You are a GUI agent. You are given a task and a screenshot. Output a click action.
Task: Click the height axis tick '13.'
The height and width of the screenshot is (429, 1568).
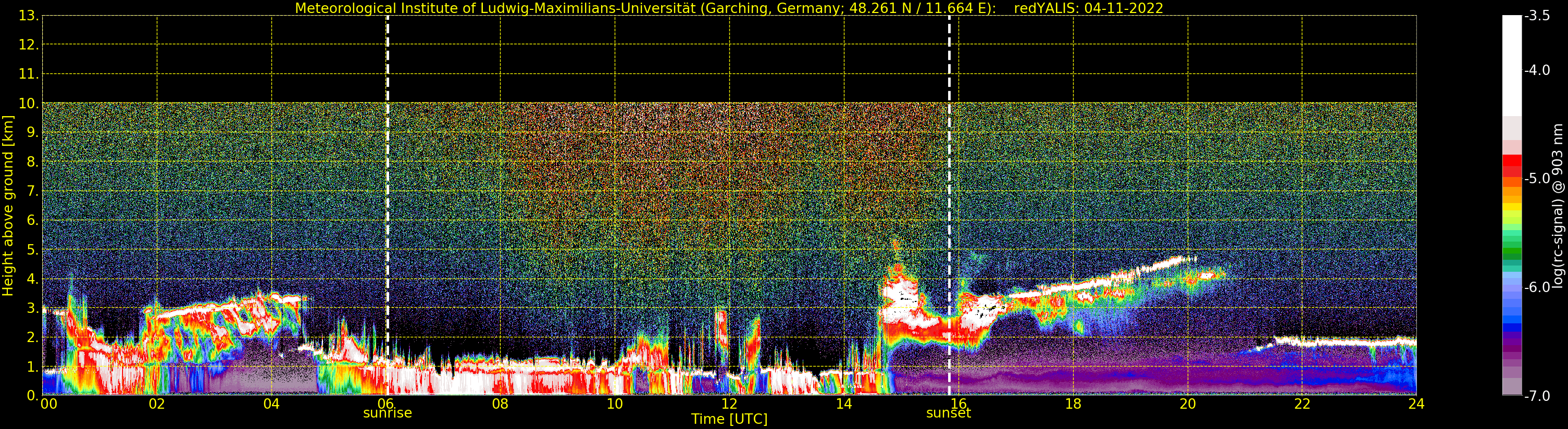click(x=29, y=16)
